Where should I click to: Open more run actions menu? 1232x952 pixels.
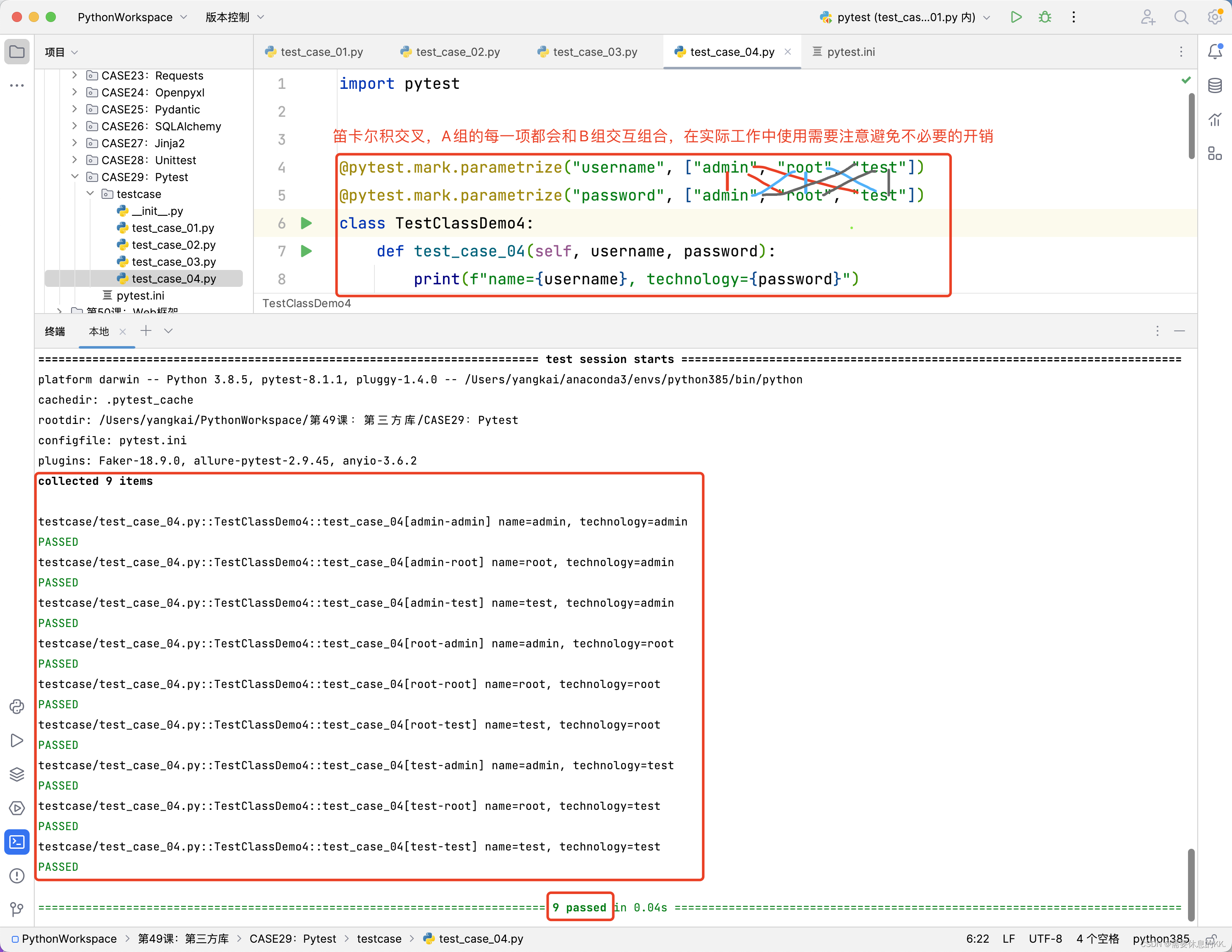click(1073, 17)
